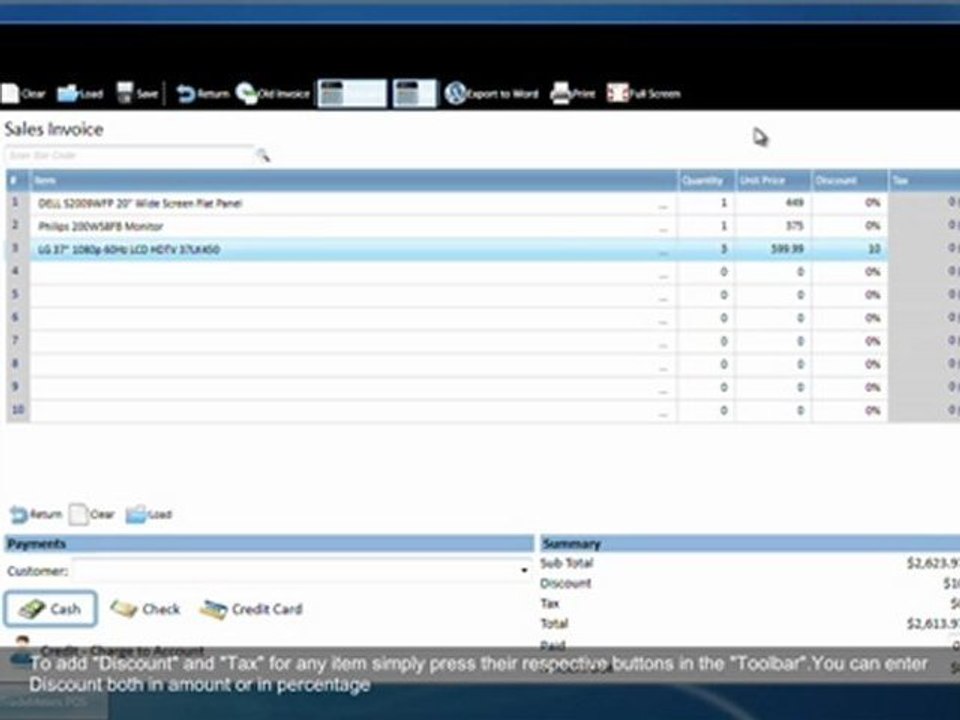The height and width of the screenshot is (720, 960).
Task: Select the LG 37" 1080p LCD HDTV item
Action: 129,249
